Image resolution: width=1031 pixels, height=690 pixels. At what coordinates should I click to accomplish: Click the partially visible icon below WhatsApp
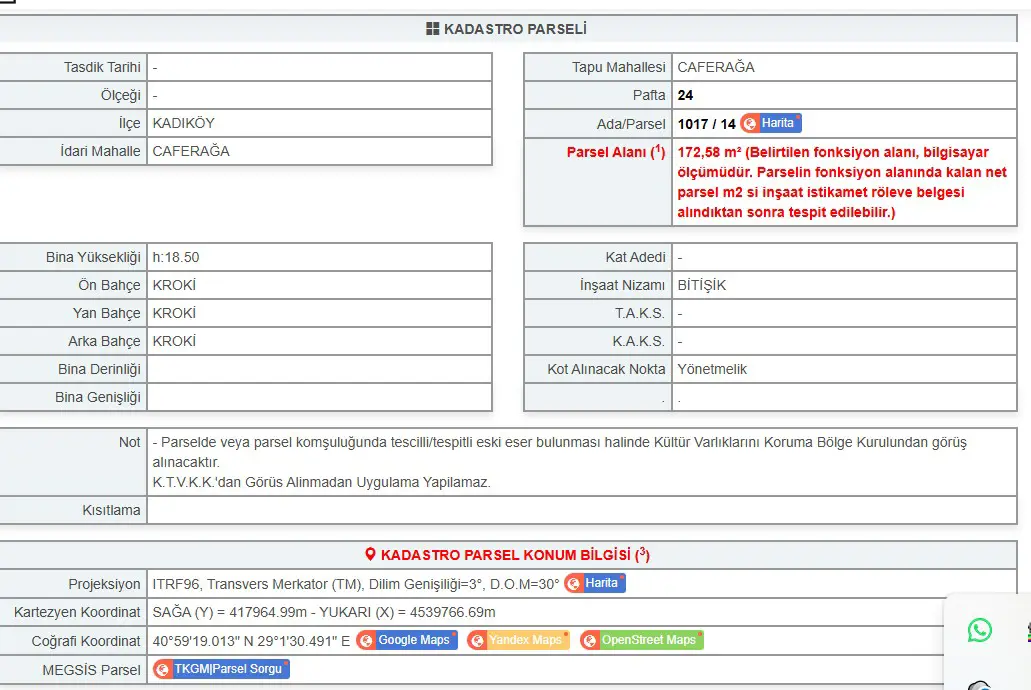click(x=980, y=685)
